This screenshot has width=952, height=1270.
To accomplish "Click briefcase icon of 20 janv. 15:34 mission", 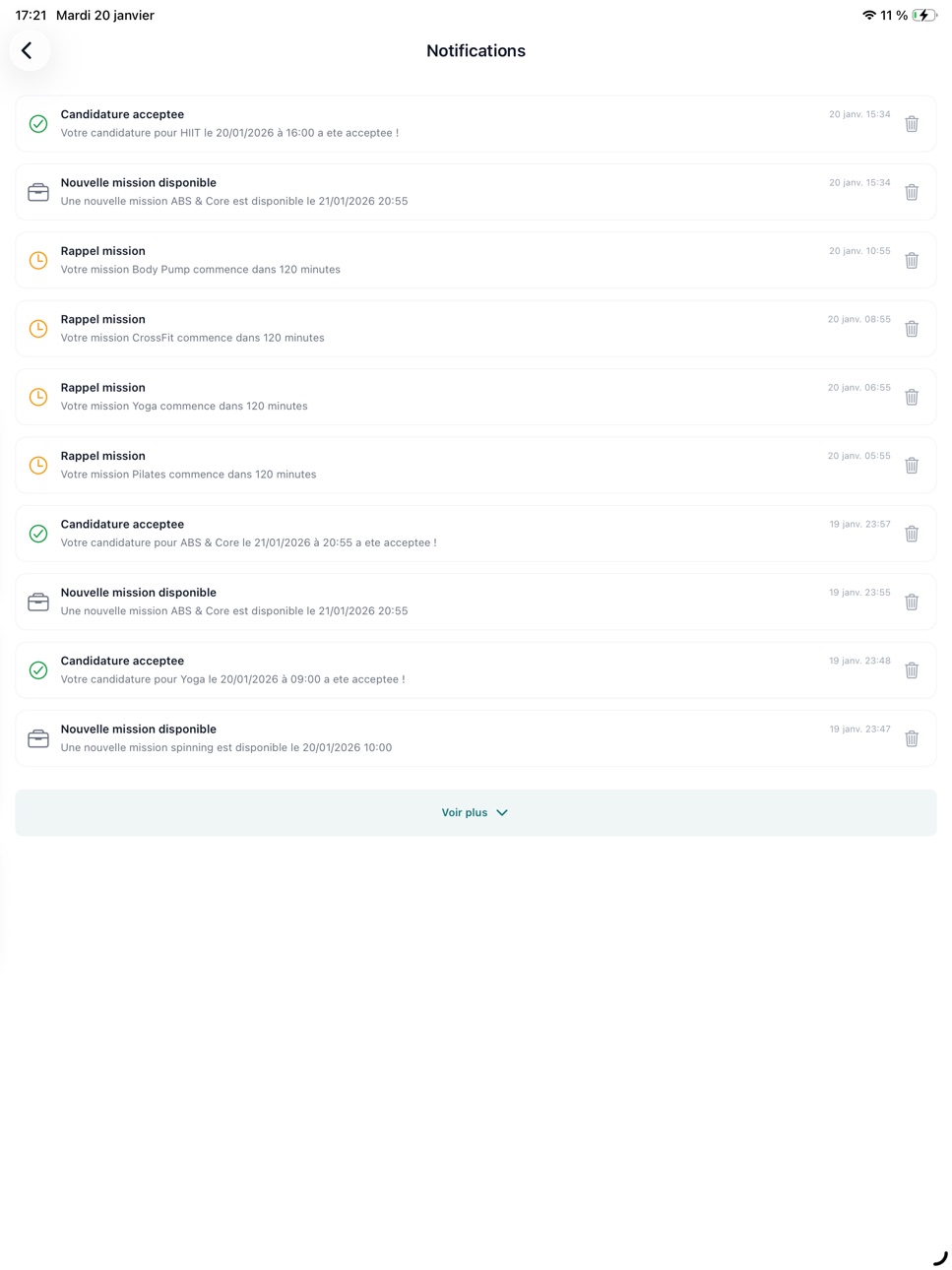I will tap(38, 192).
